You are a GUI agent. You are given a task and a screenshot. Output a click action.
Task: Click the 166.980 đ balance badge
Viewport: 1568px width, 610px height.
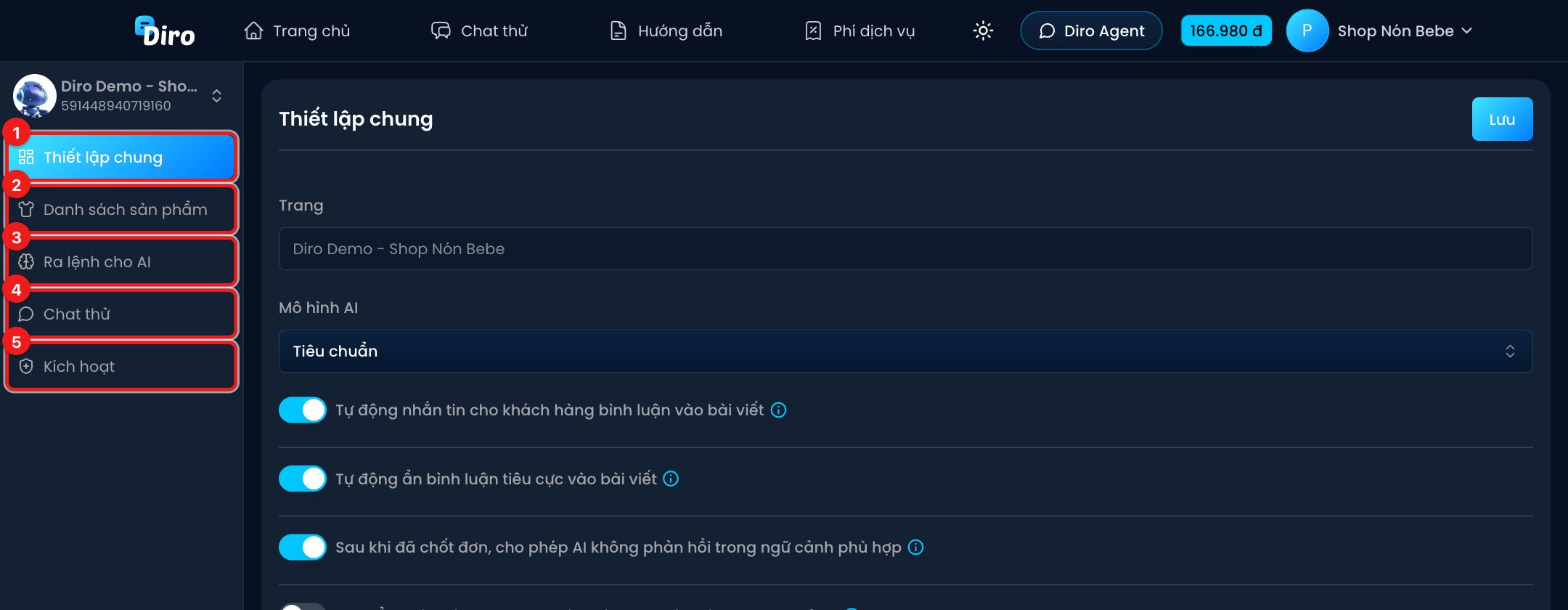[x=1226, y=30]
